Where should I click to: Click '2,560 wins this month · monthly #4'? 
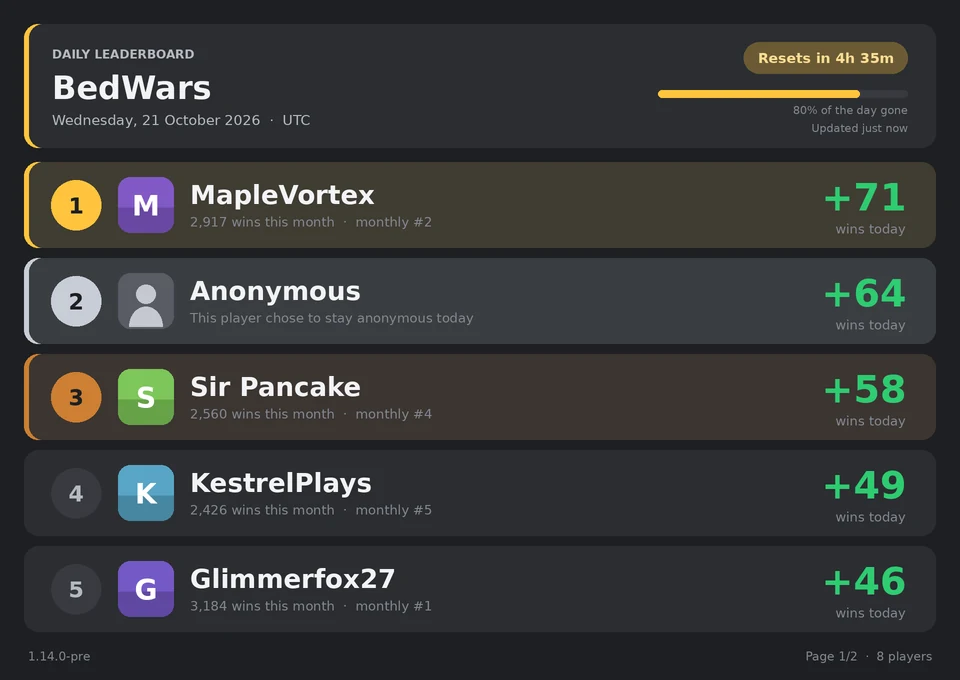pyautogui.click(x=311, y=414)
